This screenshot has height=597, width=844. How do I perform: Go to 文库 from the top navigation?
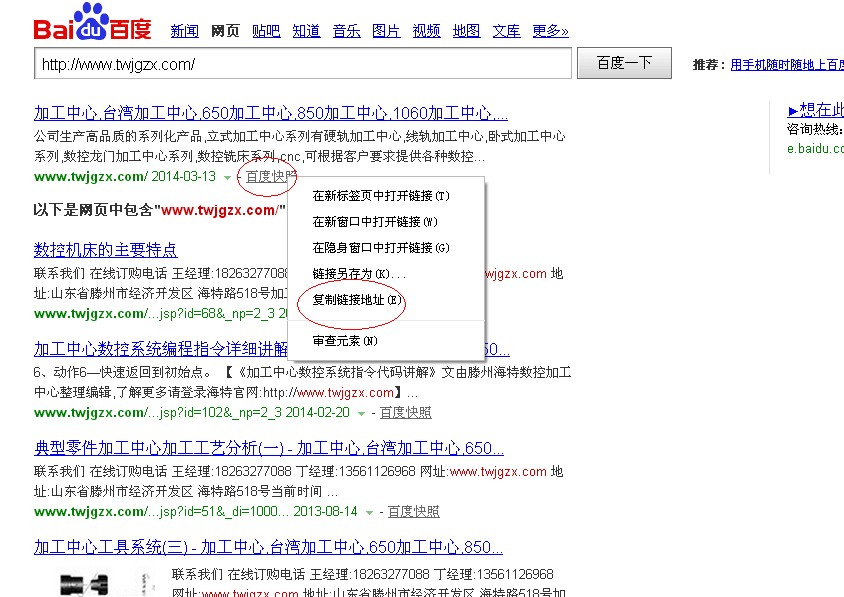pyautogui.click(x=507, y=31)
